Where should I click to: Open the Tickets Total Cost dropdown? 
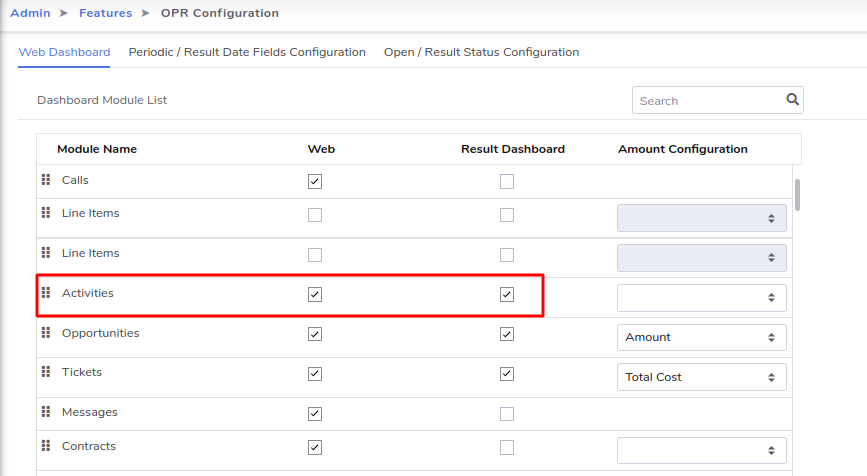702,377
